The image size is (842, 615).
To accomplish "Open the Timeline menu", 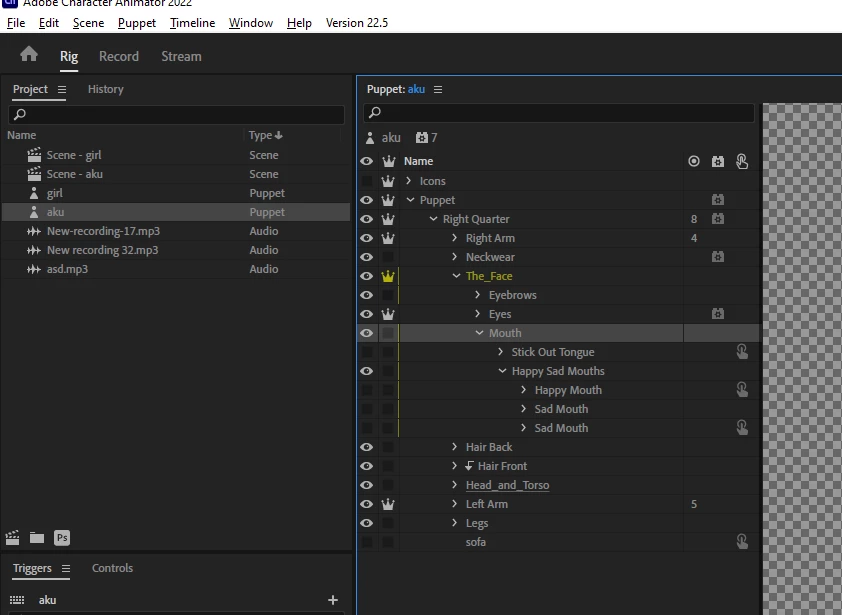I will [192, 23].
